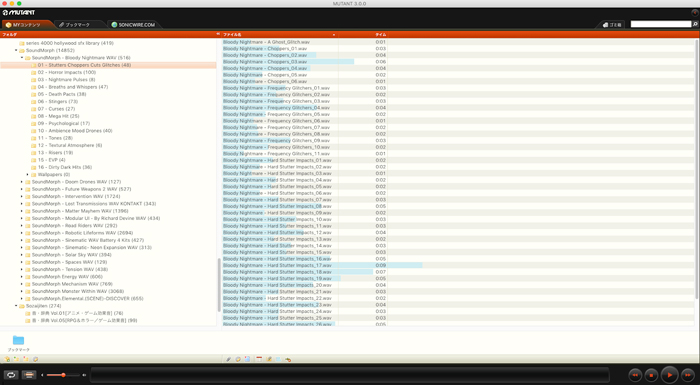The width and height of the screenshot is (700, 385).
Task: Stop playback
Action: click(651, 375)
